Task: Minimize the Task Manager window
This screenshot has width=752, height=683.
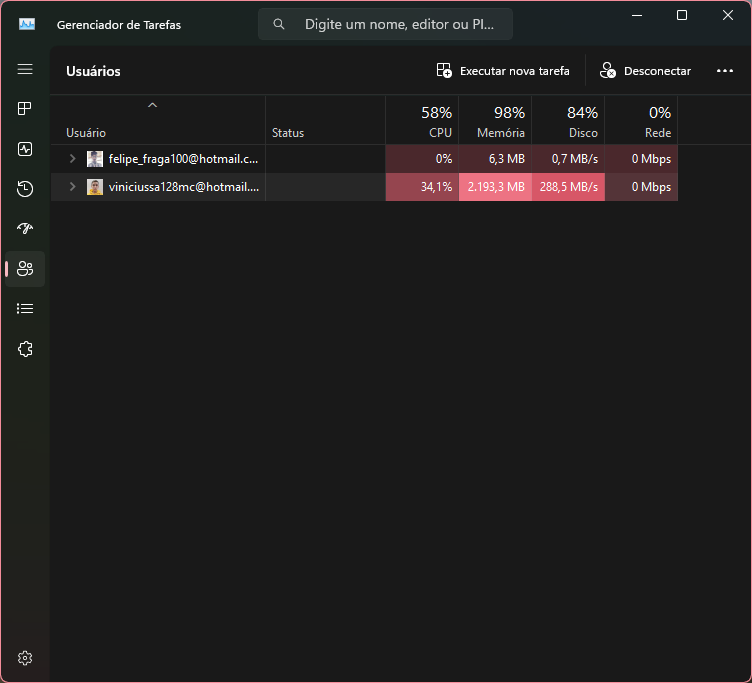Action: [637, 15]
